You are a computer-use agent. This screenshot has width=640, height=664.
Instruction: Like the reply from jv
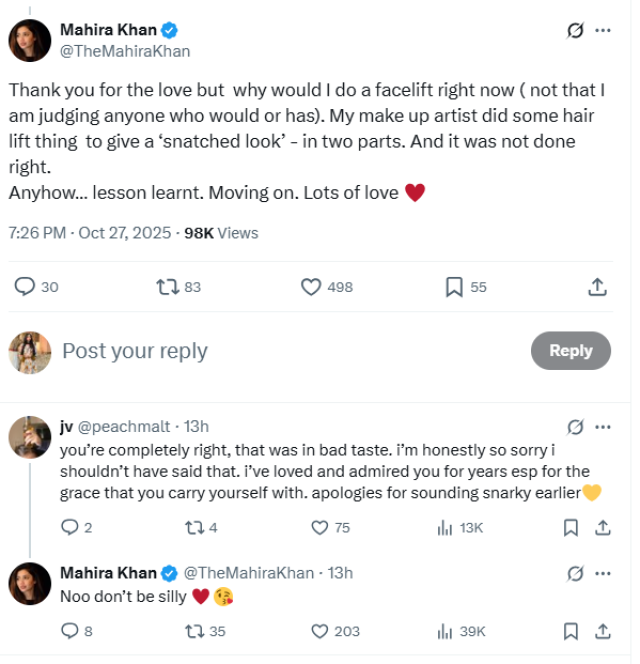click(x=320, y=527)
